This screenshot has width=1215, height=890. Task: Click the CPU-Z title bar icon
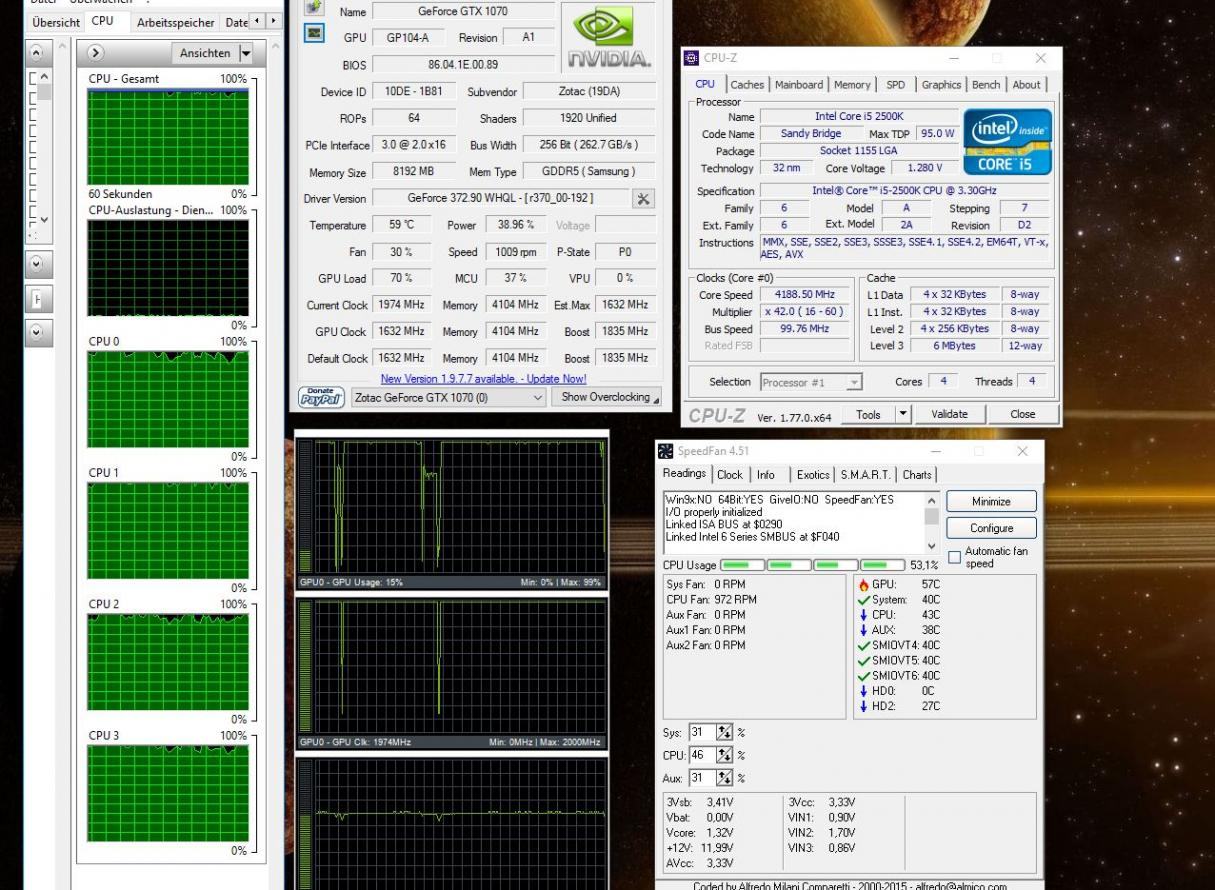pyautogui.click(x=691, y=58)
